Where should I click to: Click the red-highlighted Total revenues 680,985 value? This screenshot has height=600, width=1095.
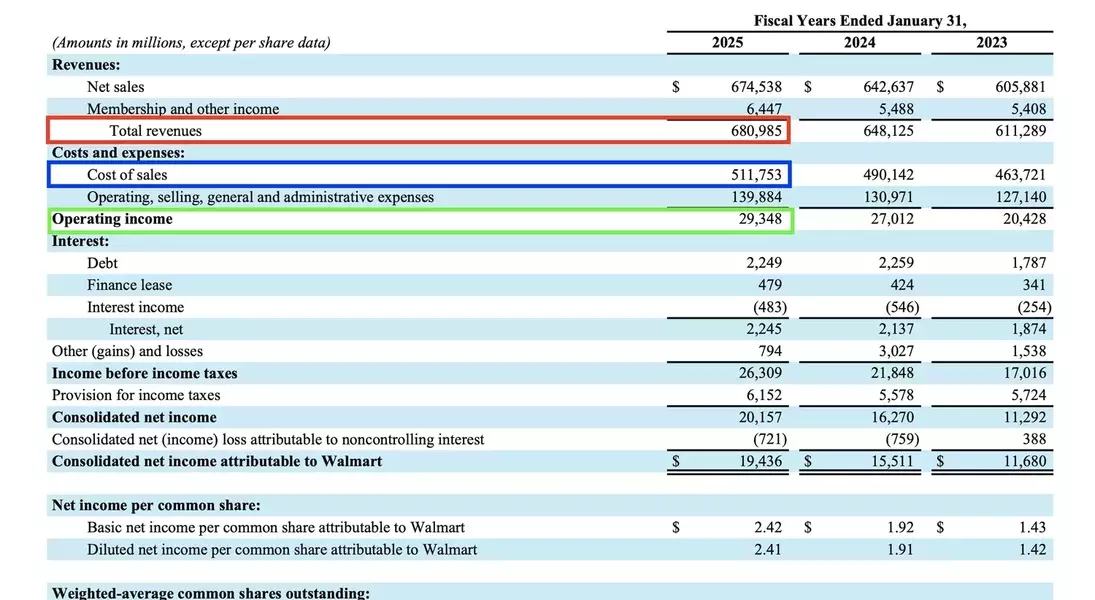point(756,131)
